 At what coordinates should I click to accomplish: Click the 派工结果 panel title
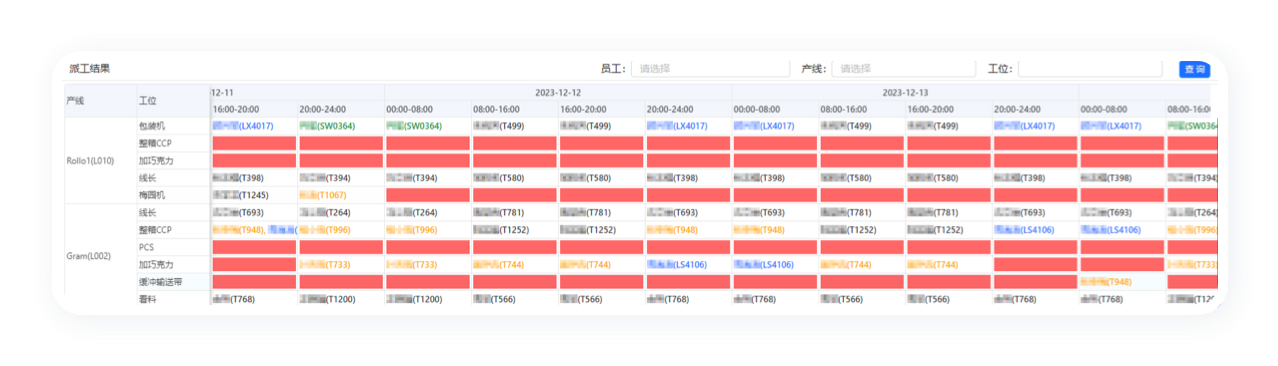[x=90, y=69]
